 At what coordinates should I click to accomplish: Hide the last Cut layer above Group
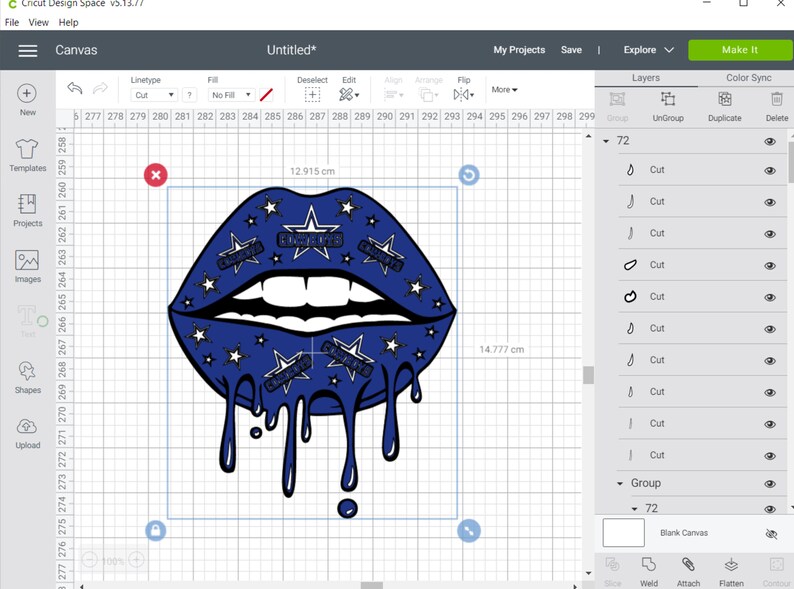click(x=770, y=456)
